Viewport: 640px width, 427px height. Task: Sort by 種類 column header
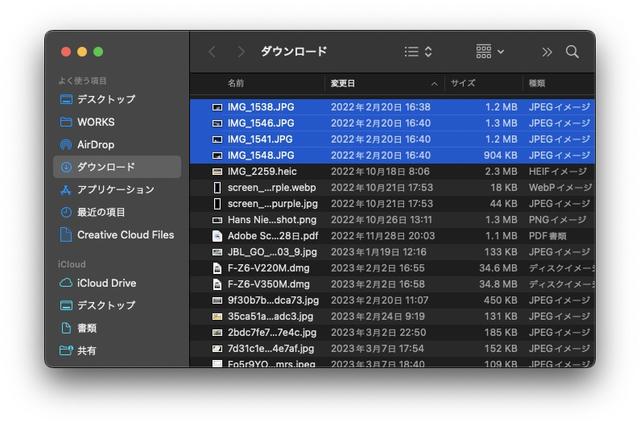pos(537,83)
